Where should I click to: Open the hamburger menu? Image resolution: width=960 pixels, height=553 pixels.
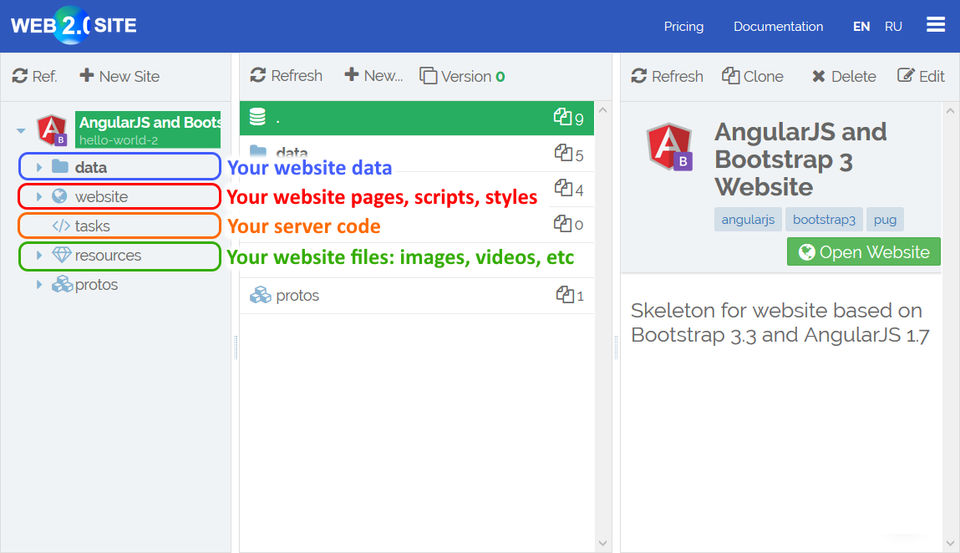936,24
